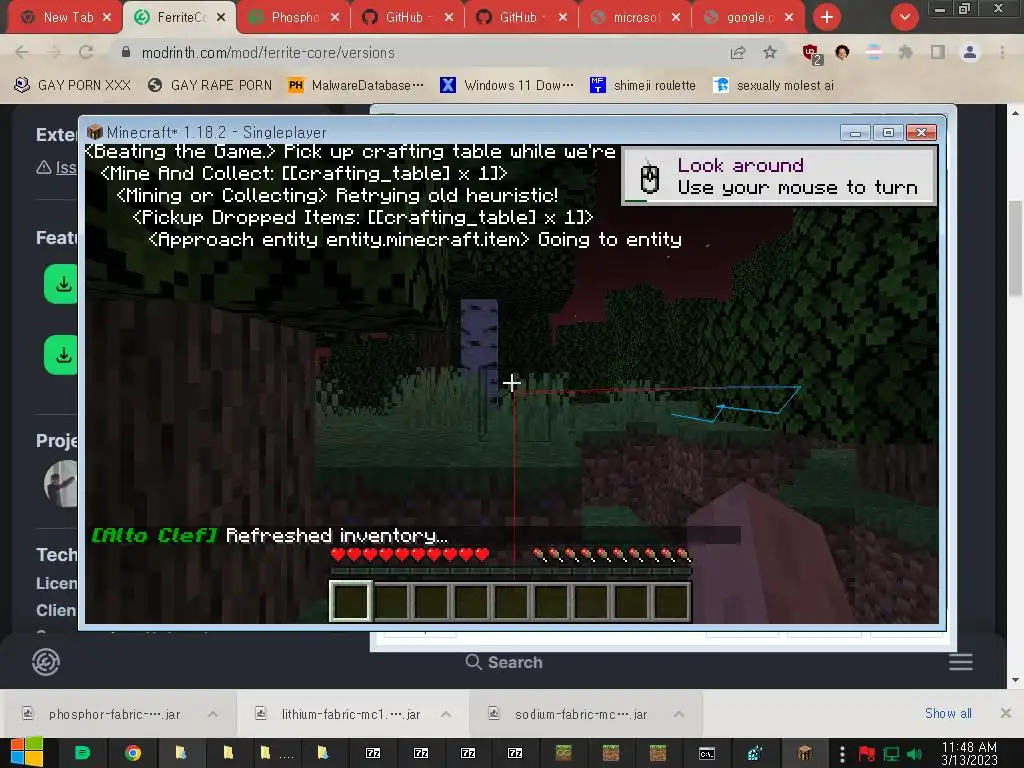This screenshot has width=1024, height=768.
Task: Toggle the browser side panel
Action: click(938, 52)
